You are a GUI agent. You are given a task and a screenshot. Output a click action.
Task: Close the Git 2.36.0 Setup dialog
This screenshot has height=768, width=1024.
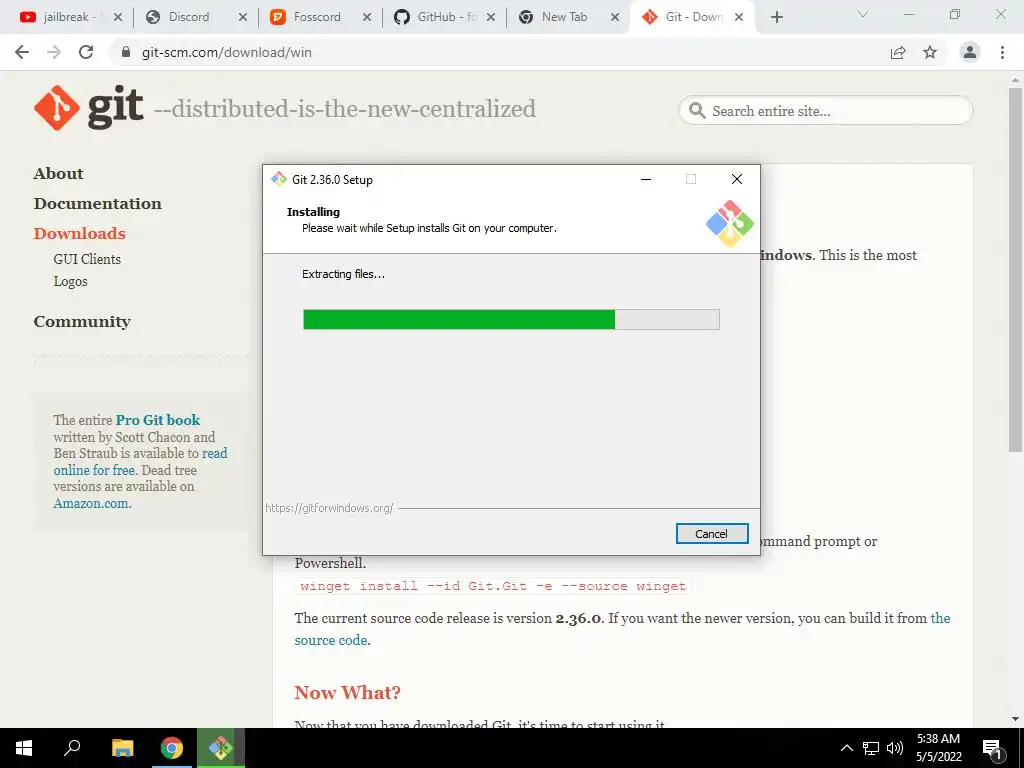(737, 180)
